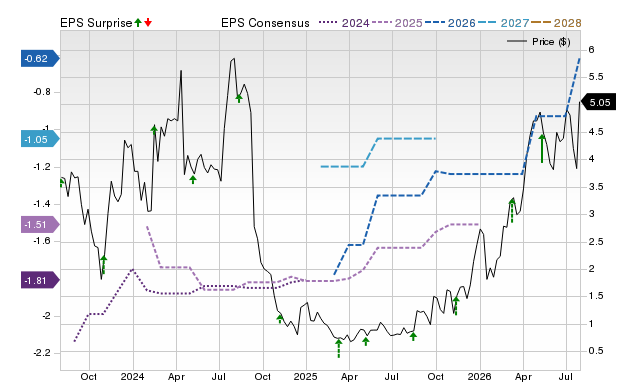Toggle the Price ($) legend entry

click(x=539, y=42)
